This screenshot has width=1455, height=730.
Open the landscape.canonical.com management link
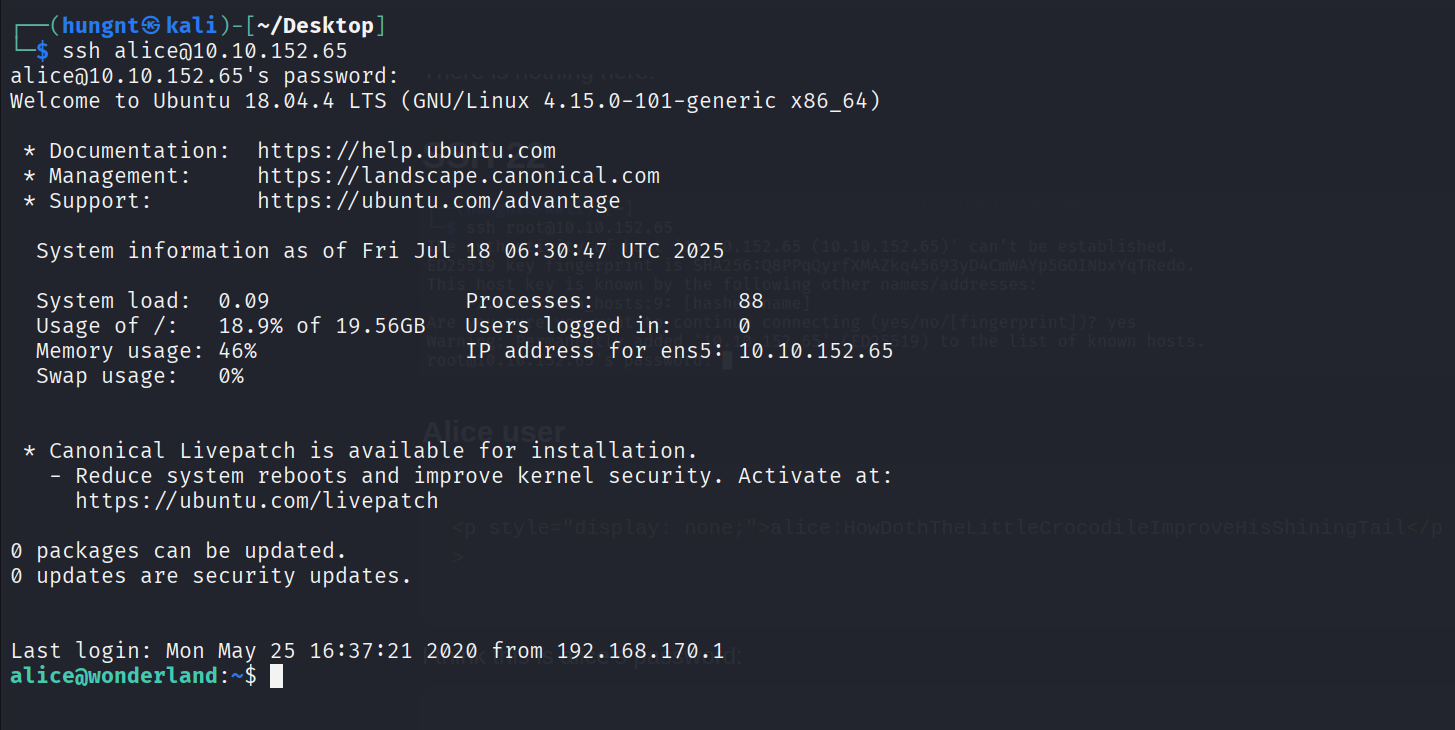point(458,176)
